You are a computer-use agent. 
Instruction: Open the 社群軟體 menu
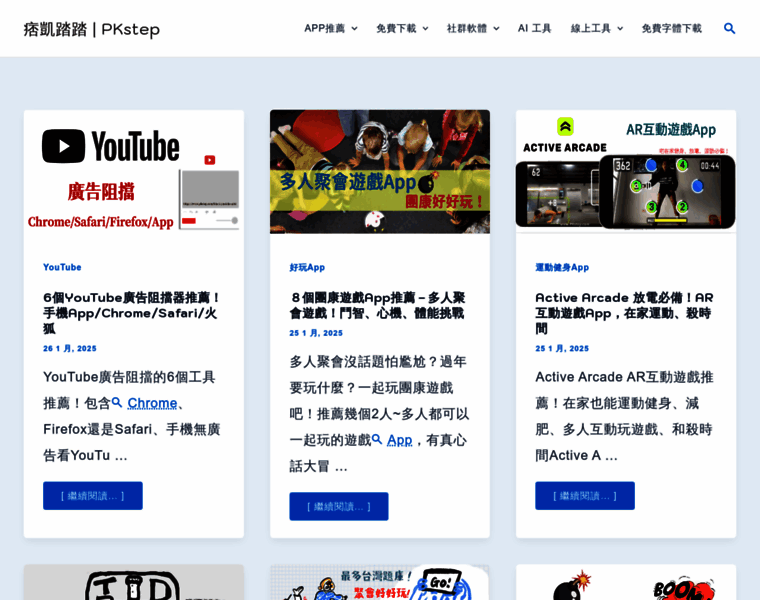467,29
